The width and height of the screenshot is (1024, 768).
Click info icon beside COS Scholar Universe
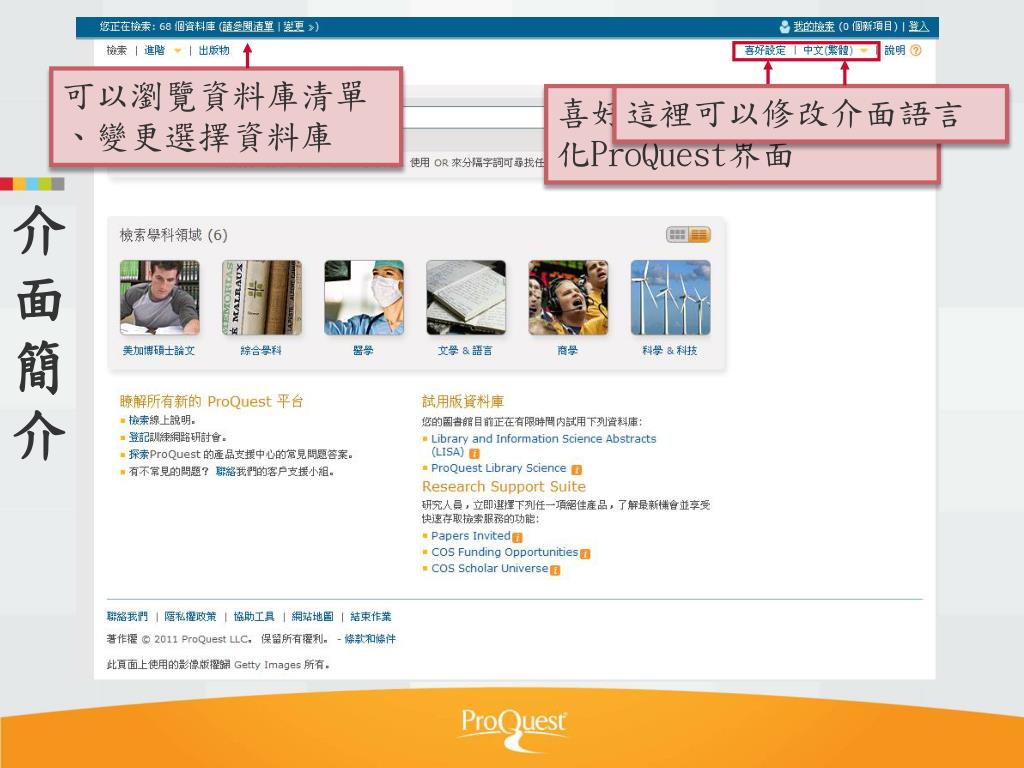pos(555,570)
